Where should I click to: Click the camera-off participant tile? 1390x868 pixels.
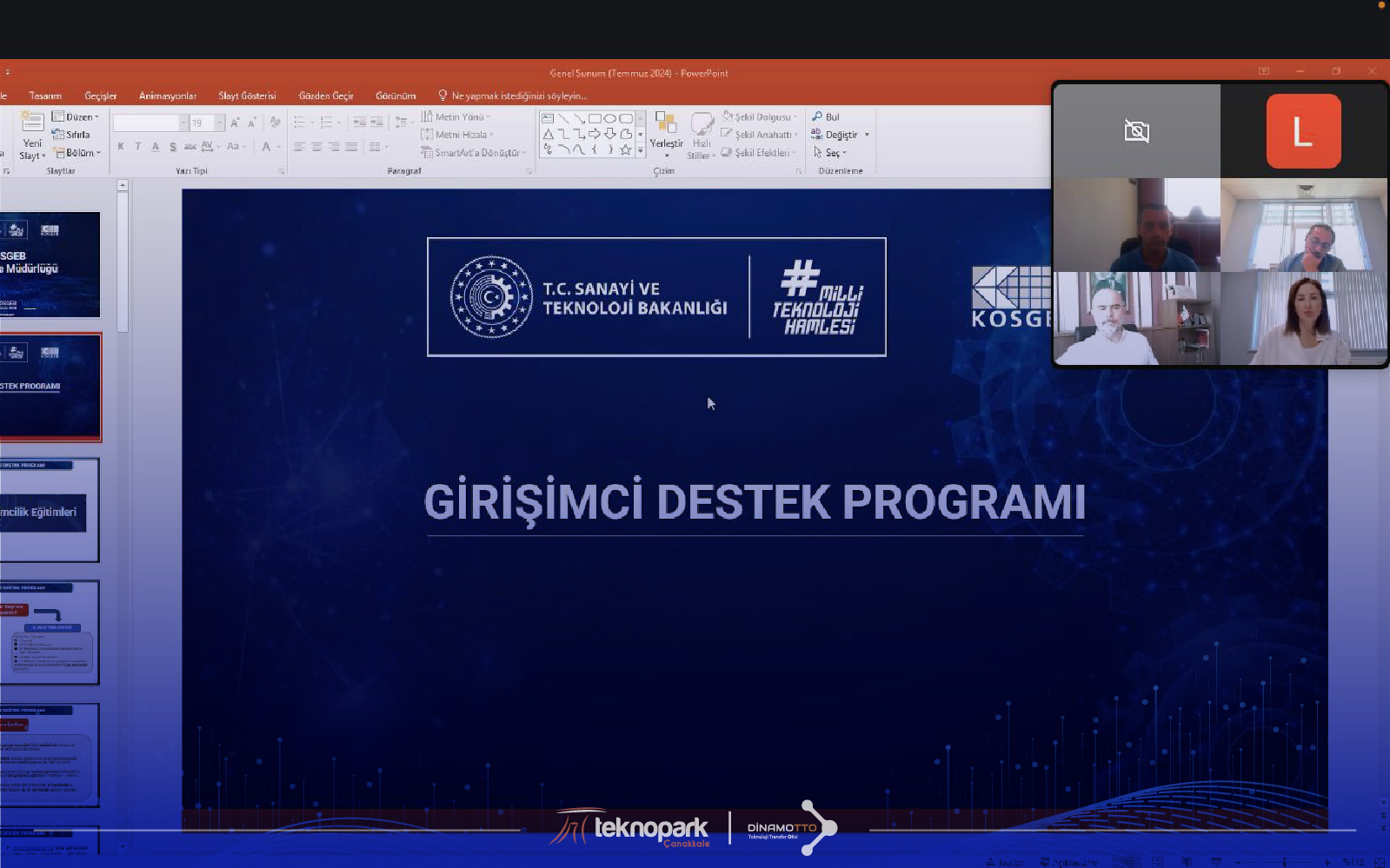pyautogui.click(x=1137, y=131)
